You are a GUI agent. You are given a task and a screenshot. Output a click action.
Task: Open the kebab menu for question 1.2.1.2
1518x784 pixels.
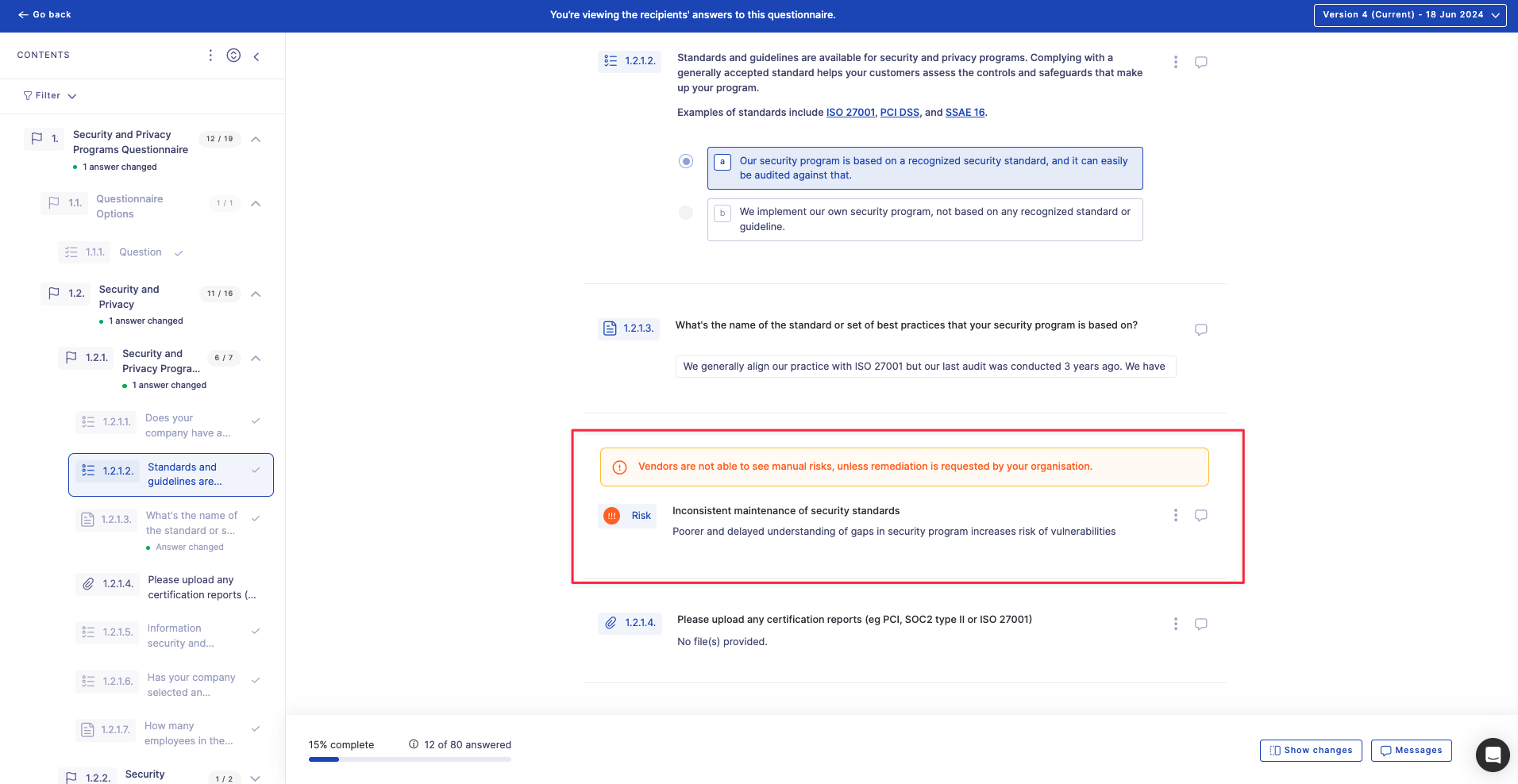pyautogui.click(x=1176, y=62)
